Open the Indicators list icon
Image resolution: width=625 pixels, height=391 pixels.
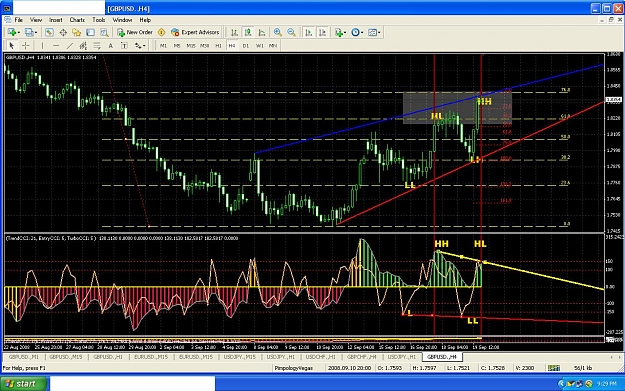pos(339,32)
